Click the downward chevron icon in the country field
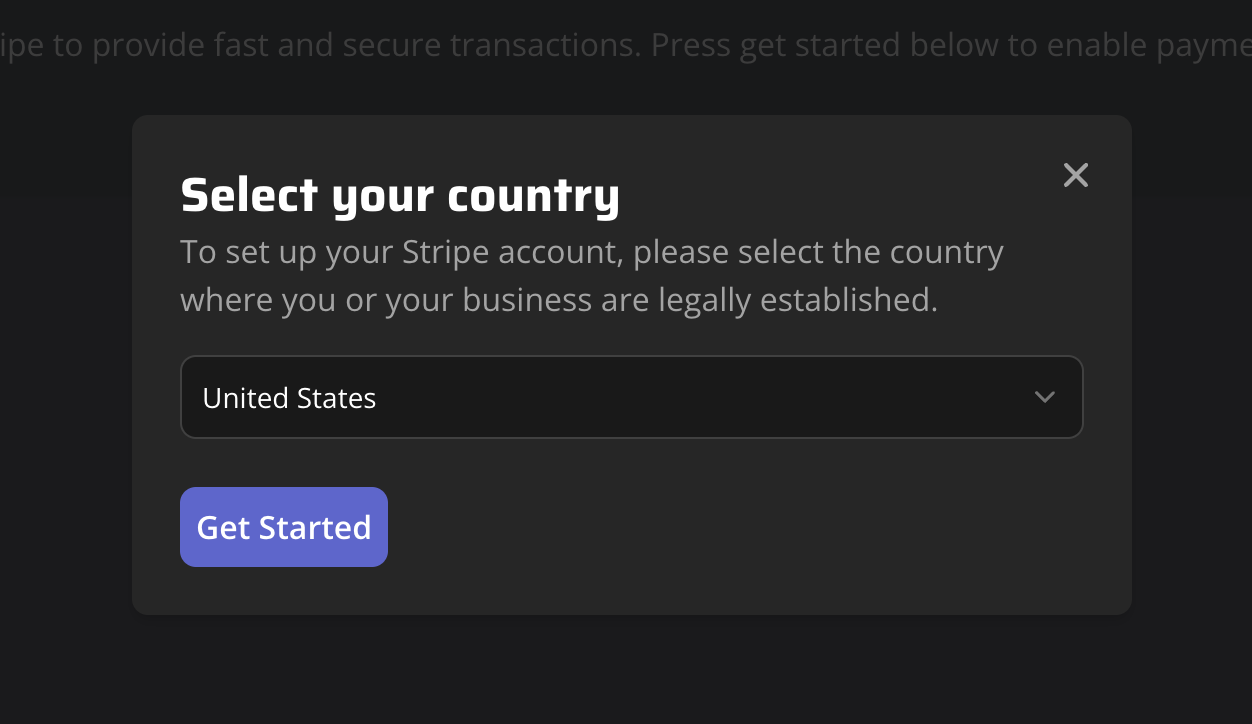 point(1045,397)
